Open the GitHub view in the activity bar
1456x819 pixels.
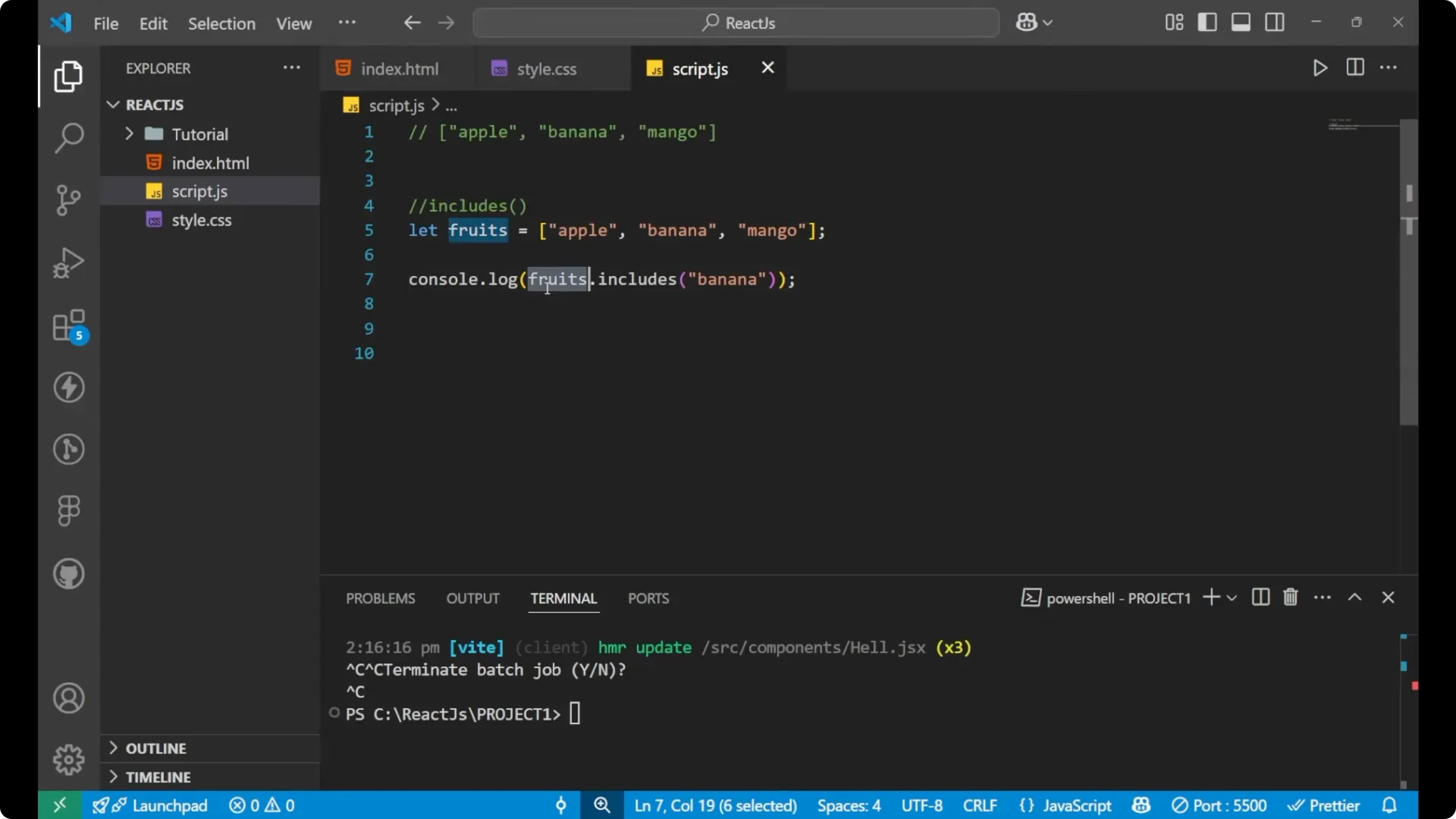tap(68, 574)
